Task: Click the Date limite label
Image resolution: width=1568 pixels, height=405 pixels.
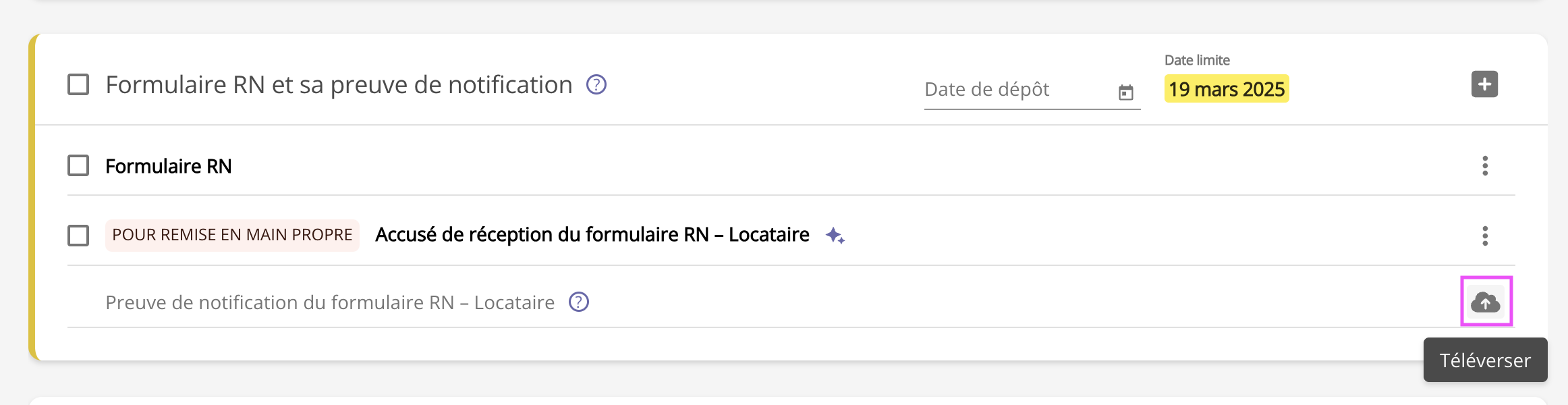Action: click(1197, 60)
